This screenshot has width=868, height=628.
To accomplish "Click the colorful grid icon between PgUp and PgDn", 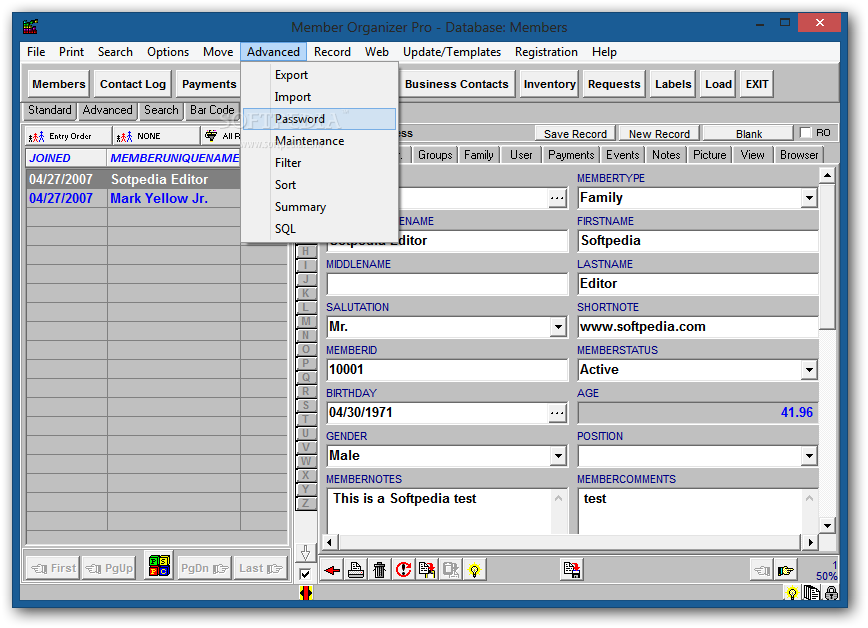I will coord(159,565).
